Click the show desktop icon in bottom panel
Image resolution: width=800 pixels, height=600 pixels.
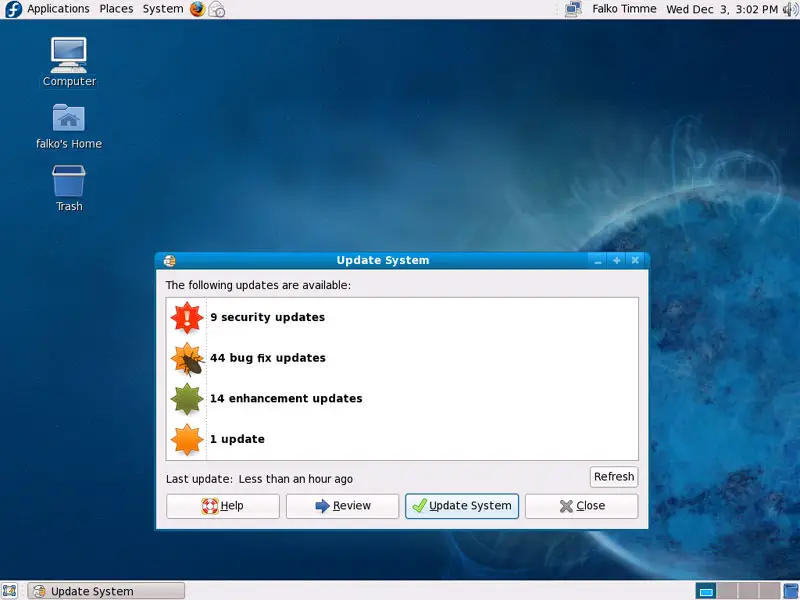(10, 591)
